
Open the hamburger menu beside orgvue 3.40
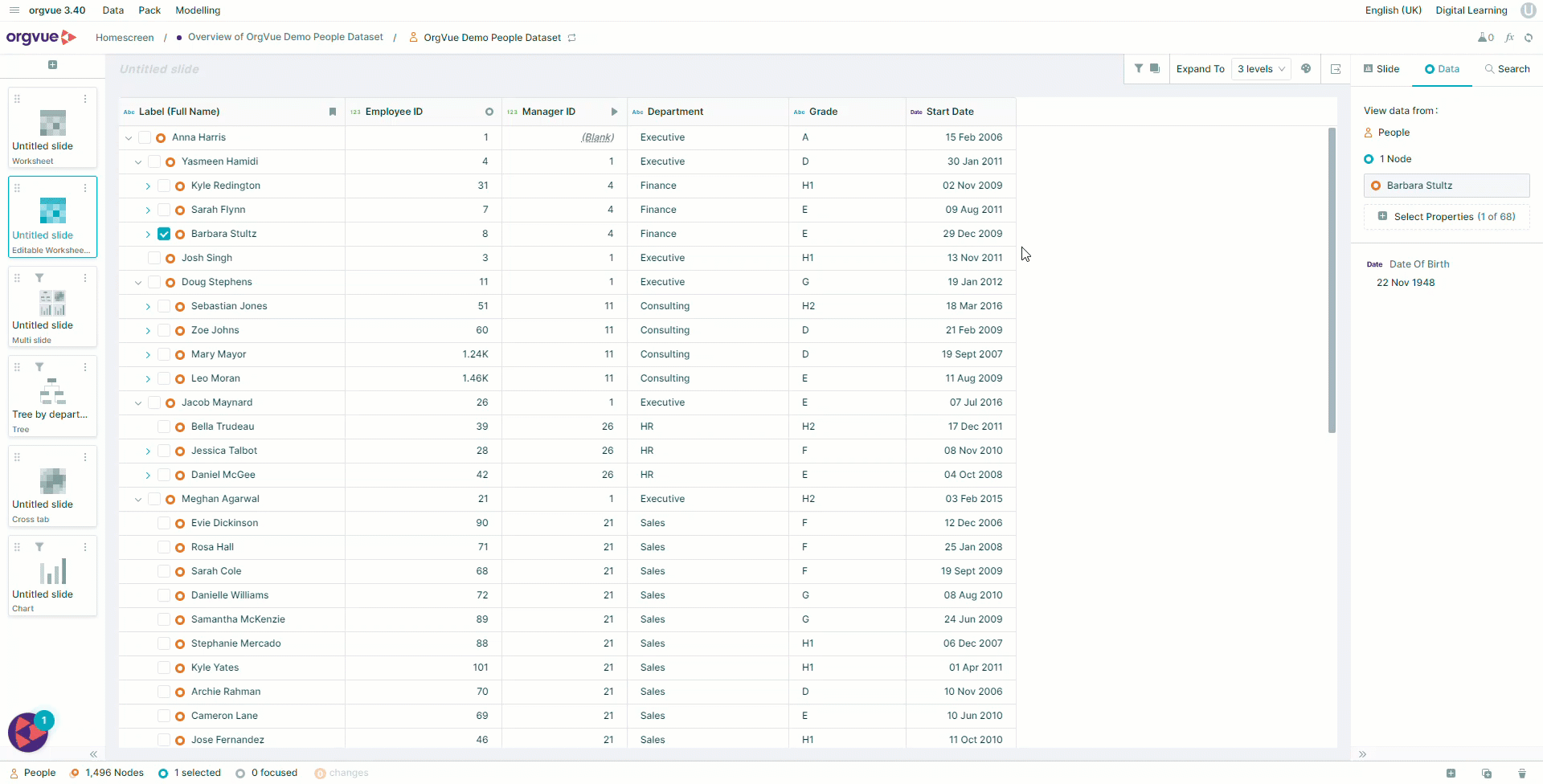click(14, 10)
